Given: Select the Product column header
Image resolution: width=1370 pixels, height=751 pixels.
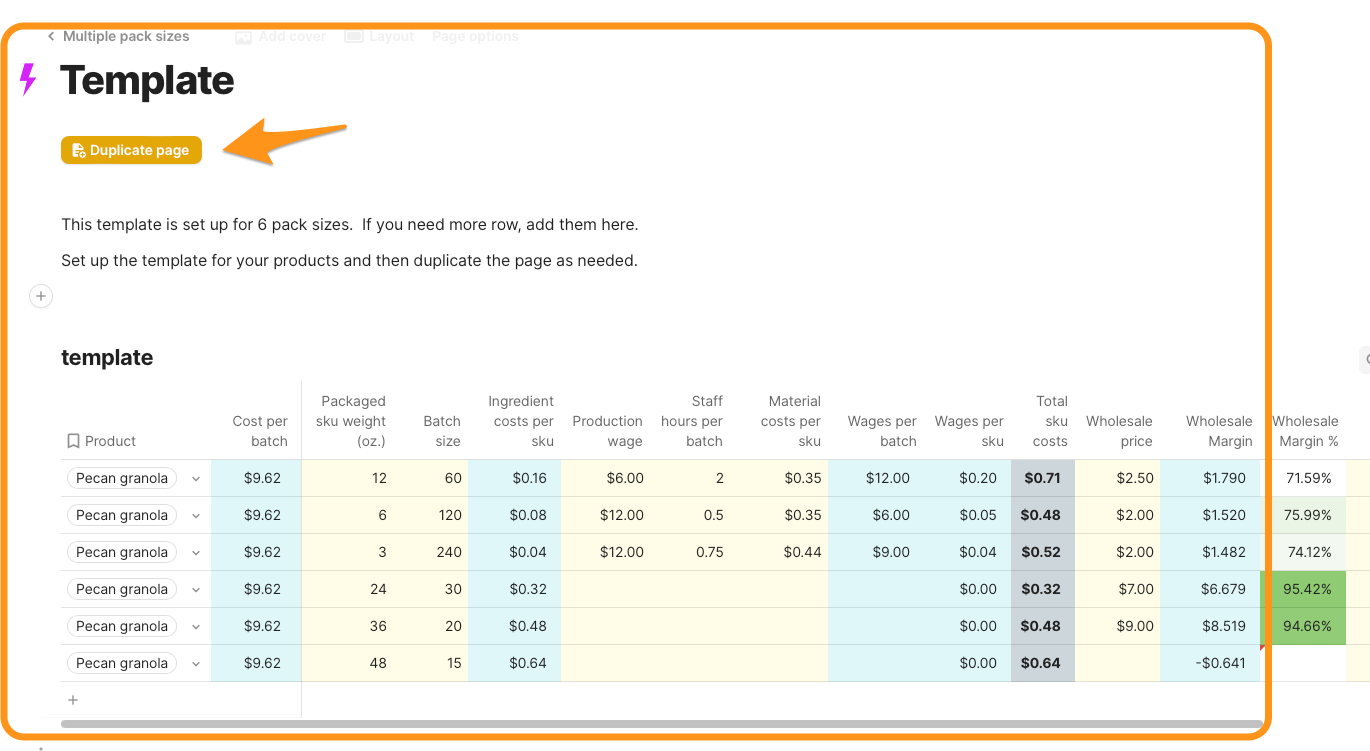Looking at the screenshot, I should (x=101, y=441).
